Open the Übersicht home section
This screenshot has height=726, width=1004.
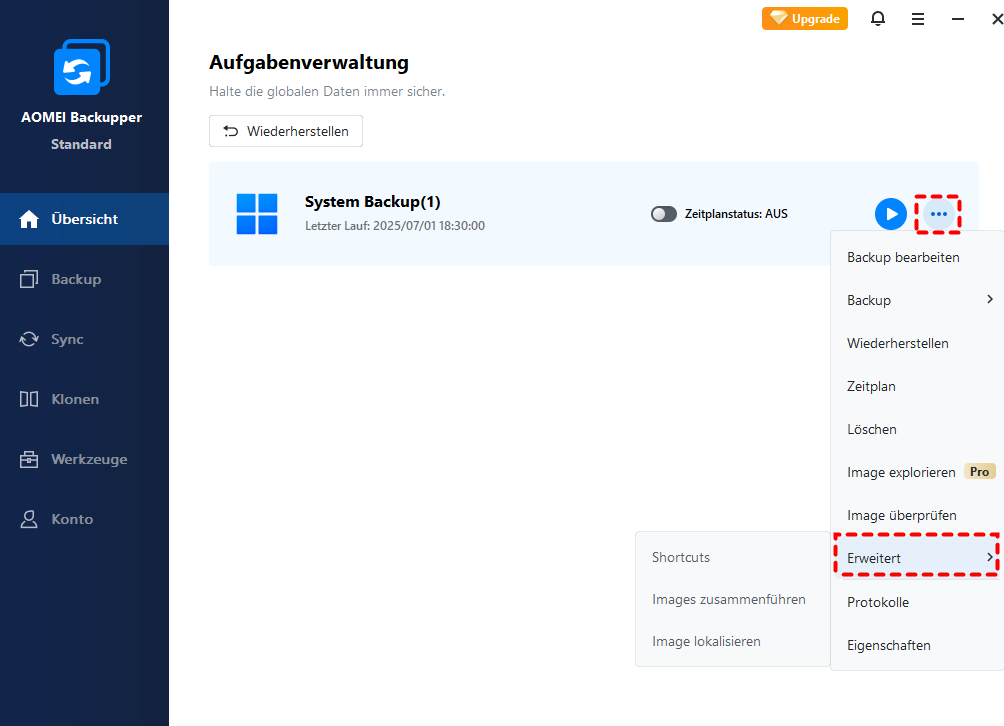point(85,219)
